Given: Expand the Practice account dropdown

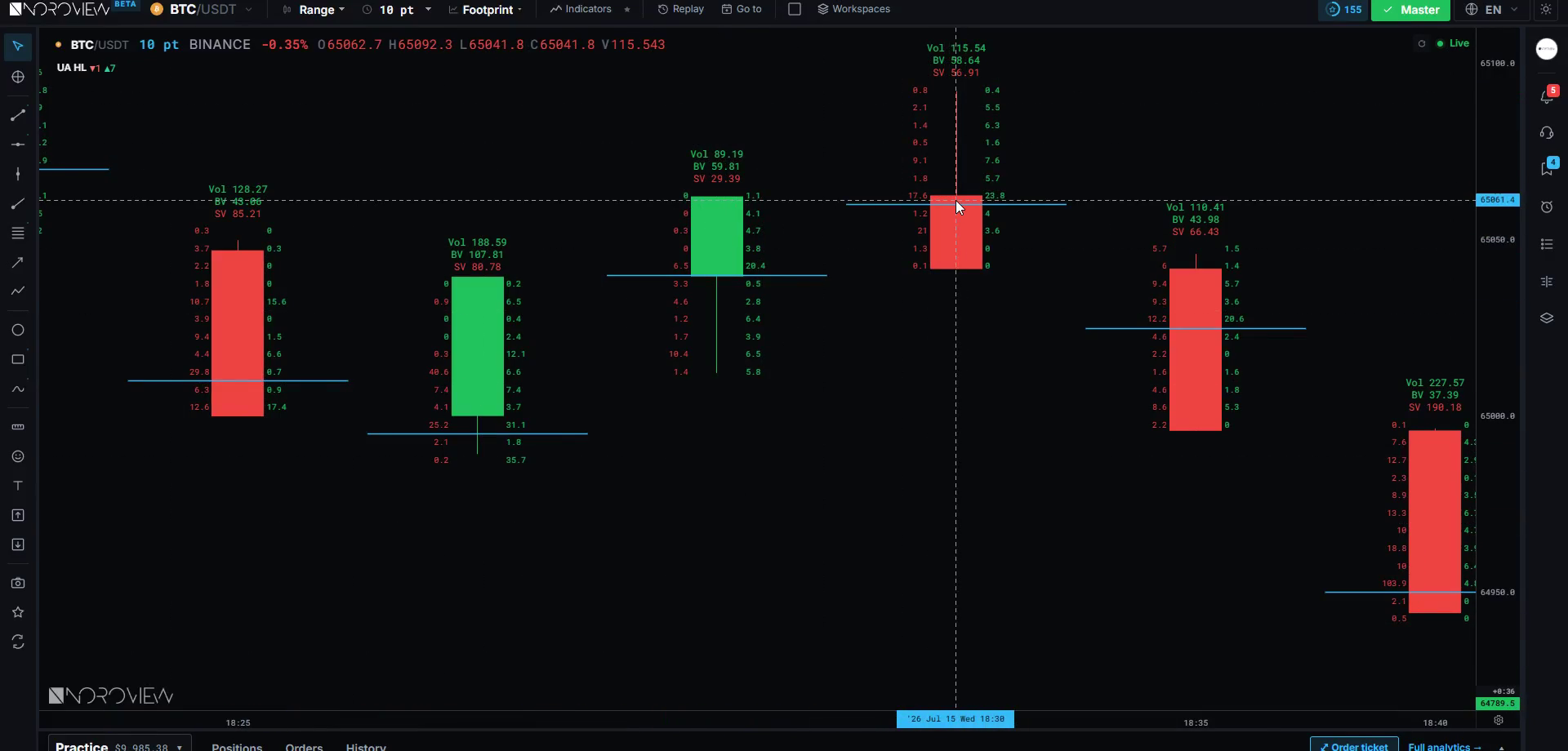Looking at the screenshot, I should 119,746.
